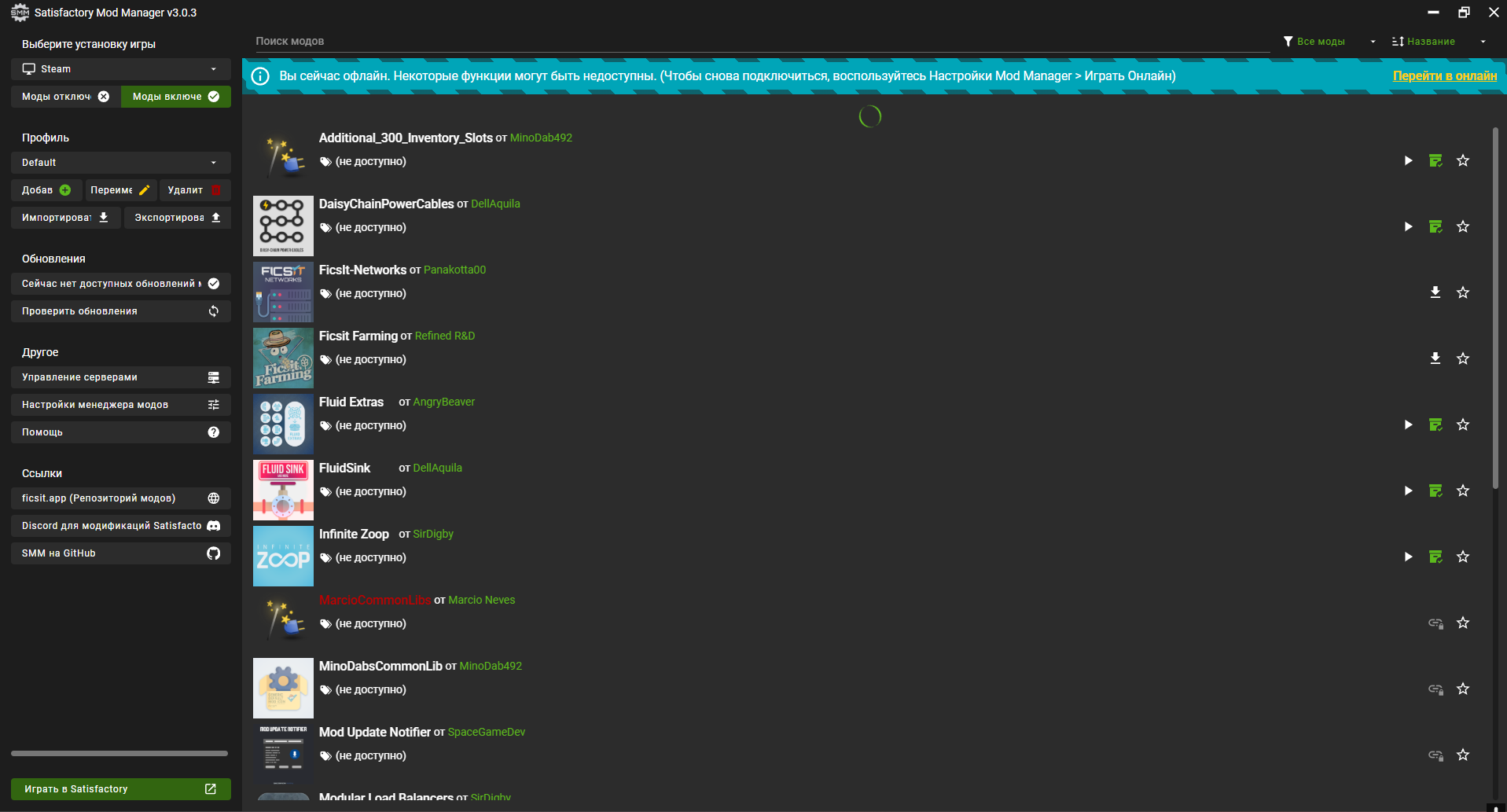The image size is (1507, 812).
Task: Star the MarcioCommonLibs mod
Action: pos(1463,623)
